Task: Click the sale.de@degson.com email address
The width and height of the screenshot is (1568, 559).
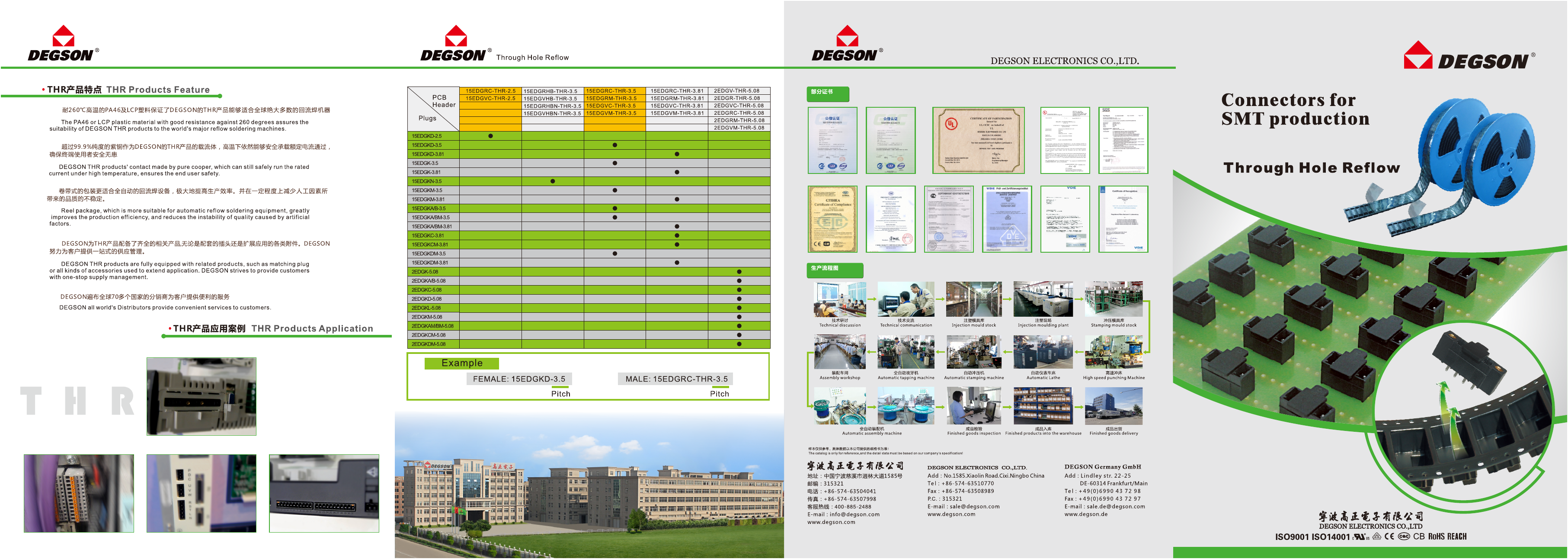Action: point(1116,507)
